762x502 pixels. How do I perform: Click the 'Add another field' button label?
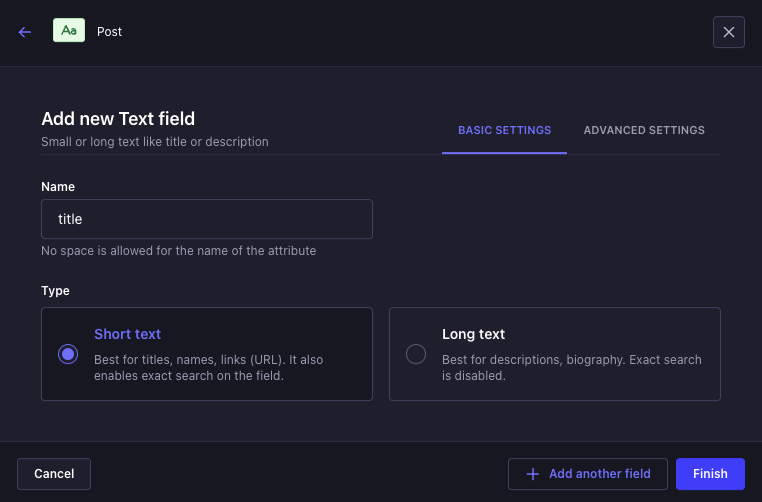600,474
